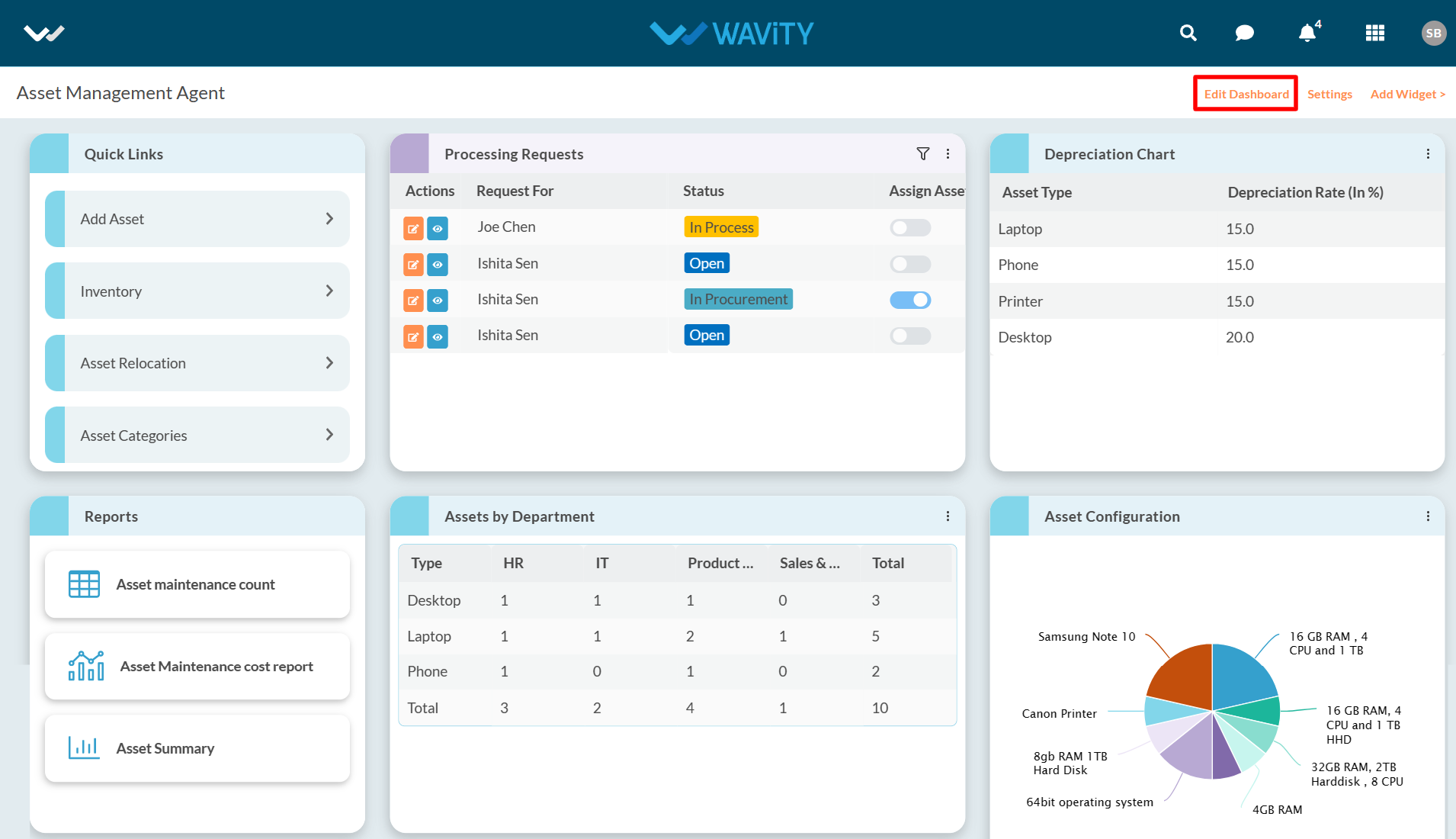The image size is (1456, 839).
Task: Open the apps grid icon
Action: pos(1375,33)
